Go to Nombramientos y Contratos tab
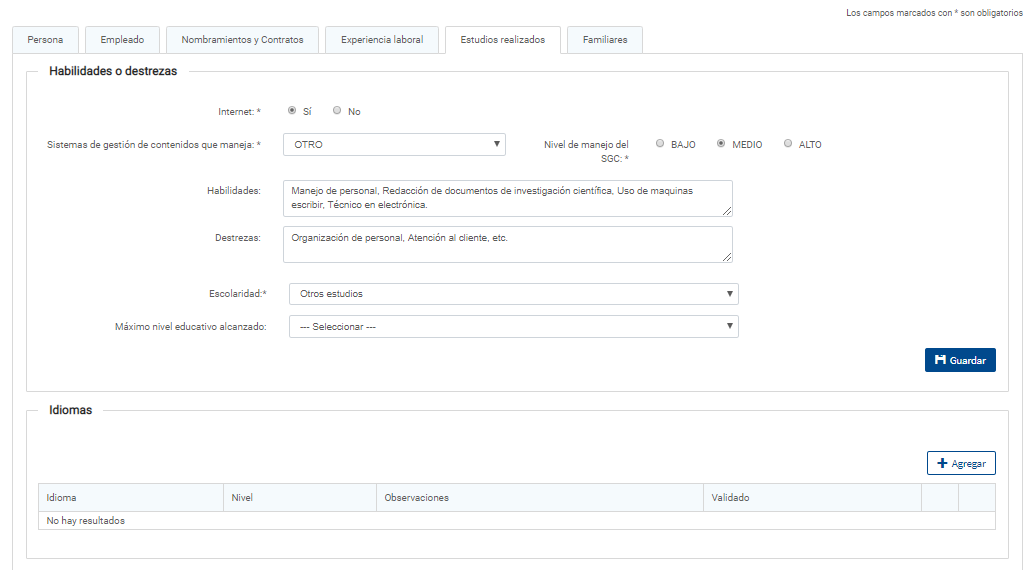The height and width of the screenshot is (570, 1030). click(x=242, y=40)
